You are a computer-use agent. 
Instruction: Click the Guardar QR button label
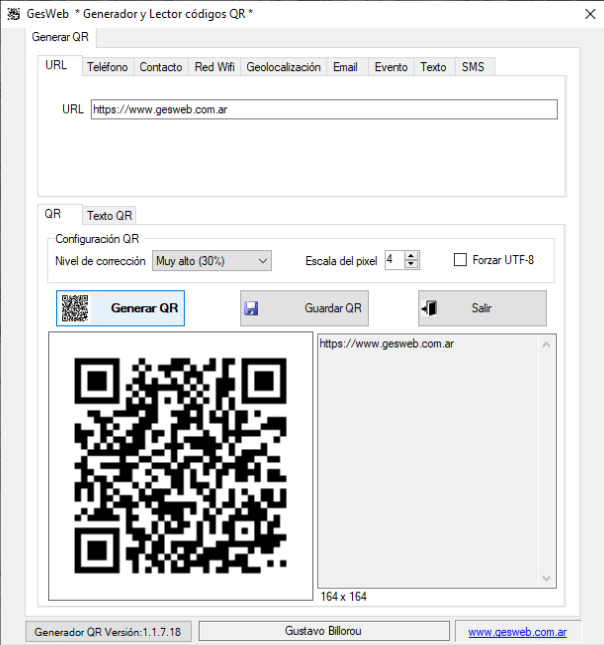click(x=333, y=308)
